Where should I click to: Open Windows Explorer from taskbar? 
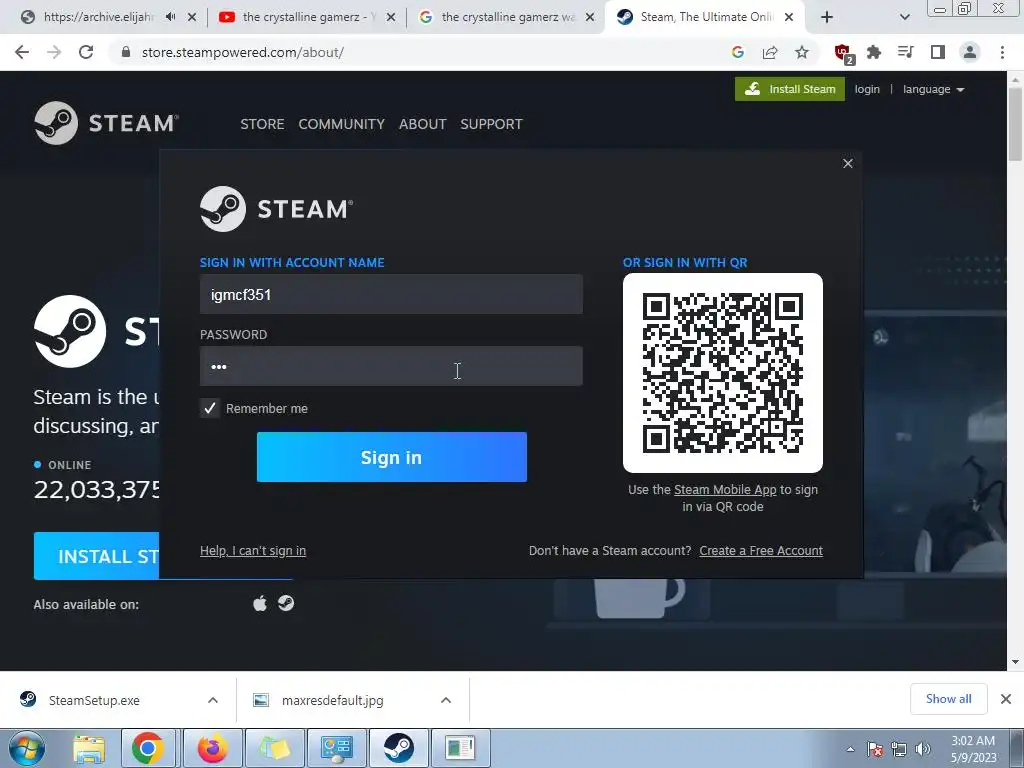pos(89,748)
